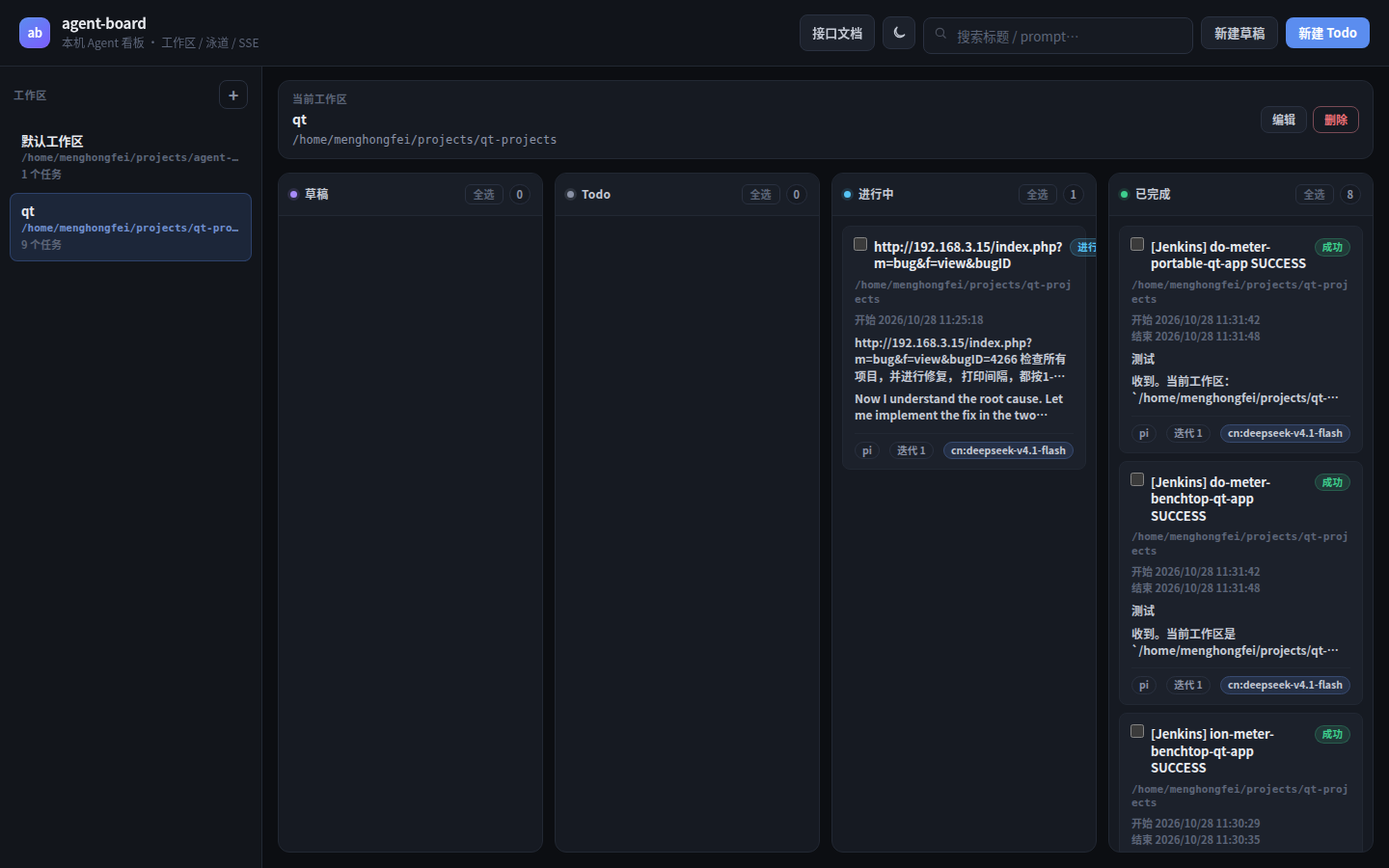Click 草稿 column title
This screenshot has width=1389, height=868.
[316, 194]
